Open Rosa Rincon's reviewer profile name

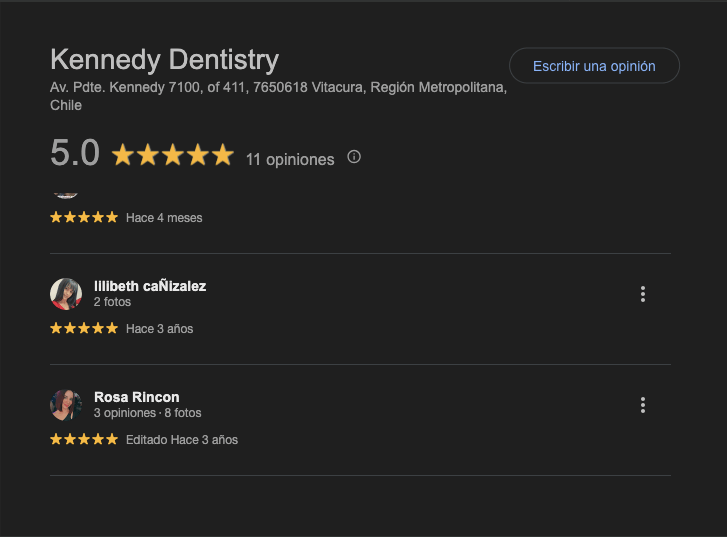137,397
